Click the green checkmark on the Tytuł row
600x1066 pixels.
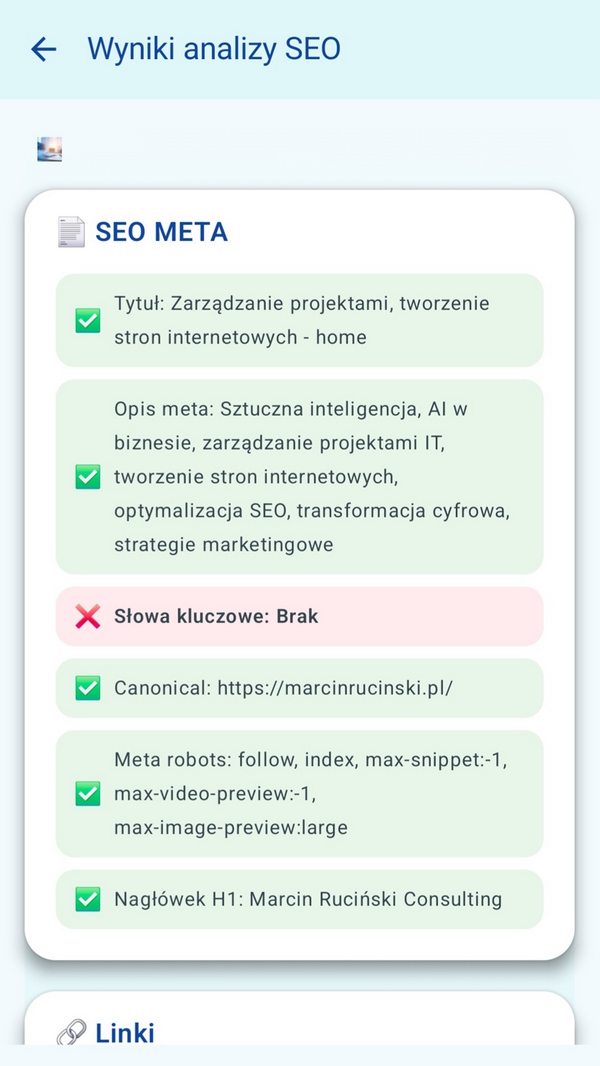[x=87, y=321]
